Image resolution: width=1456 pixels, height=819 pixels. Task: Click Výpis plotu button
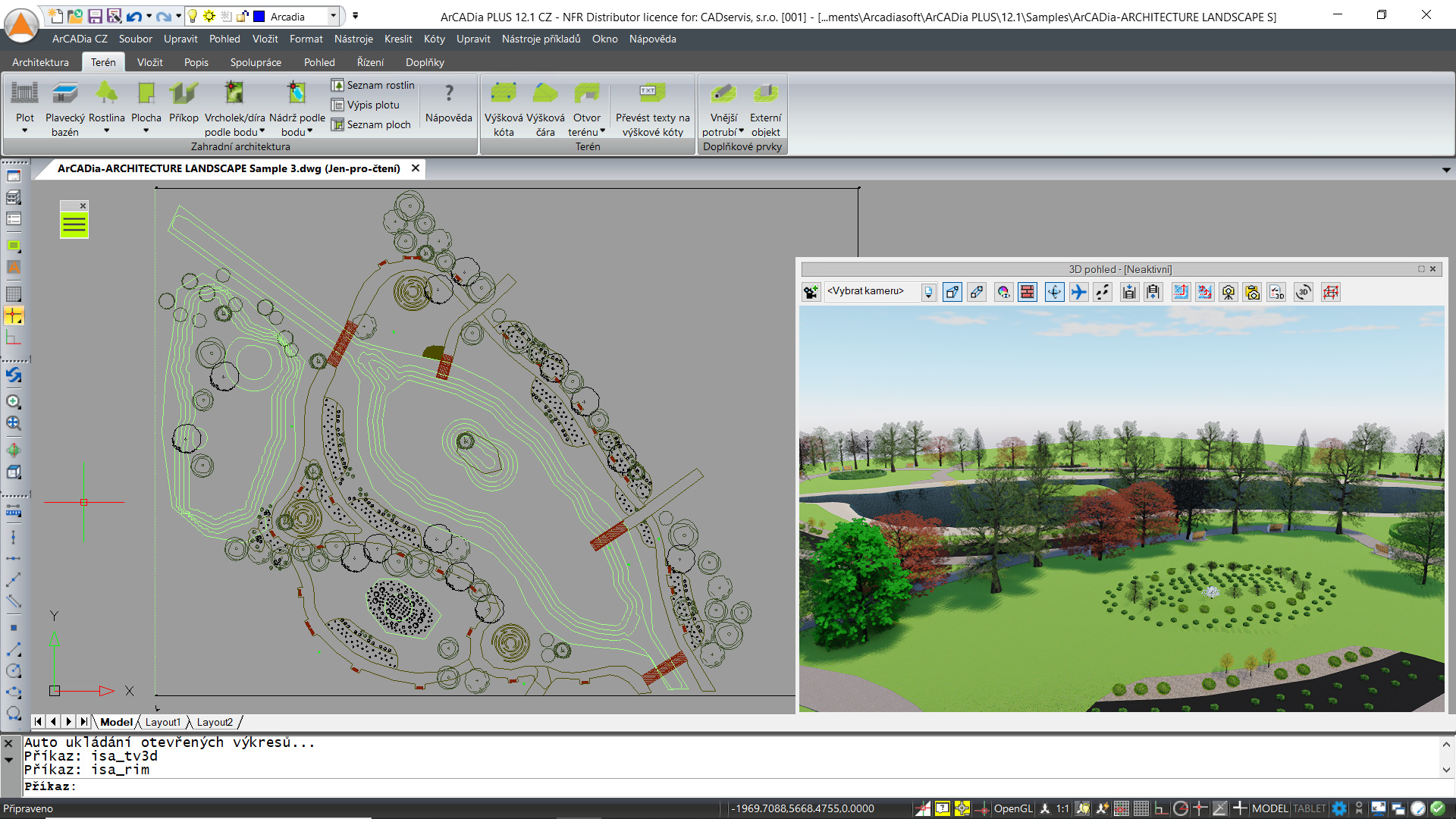pos(366,105)
